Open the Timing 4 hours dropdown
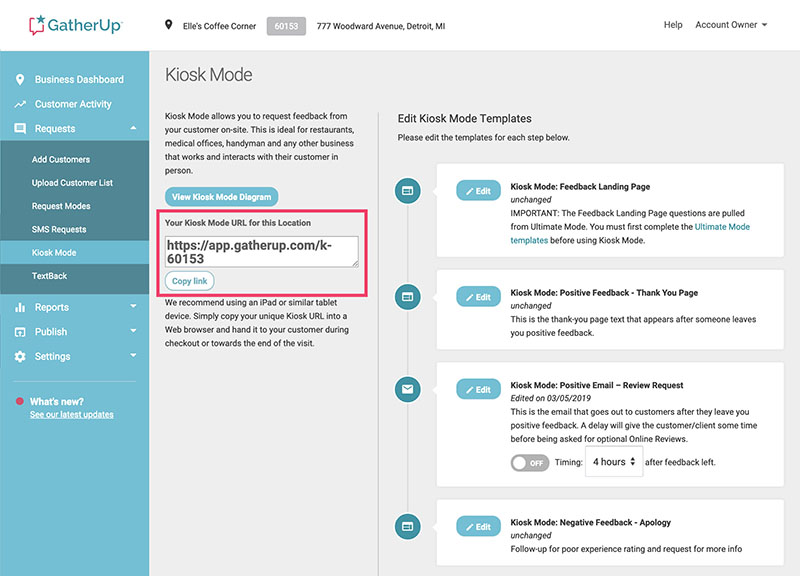This screenshot has width=800, height=576. point(614,462)
